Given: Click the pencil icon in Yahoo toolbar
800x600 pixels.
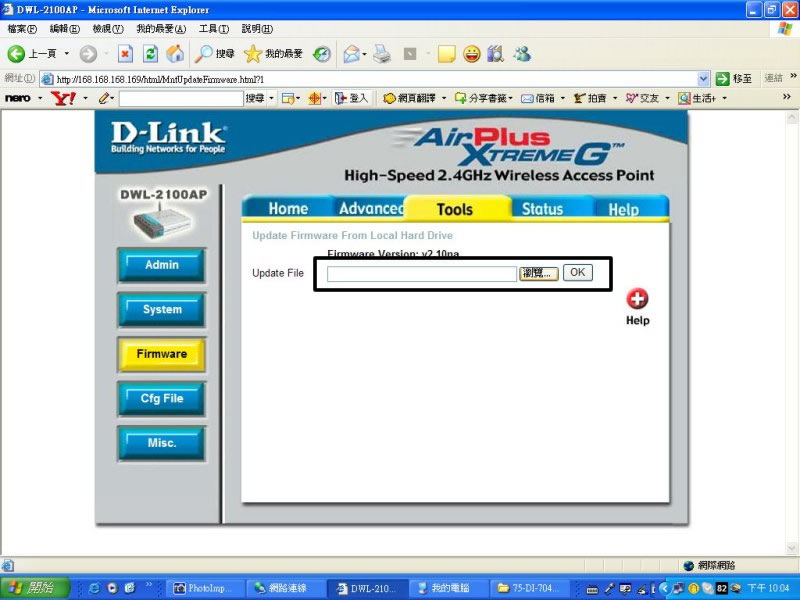Looking at the screenshot, I should (x=105, y=98).
